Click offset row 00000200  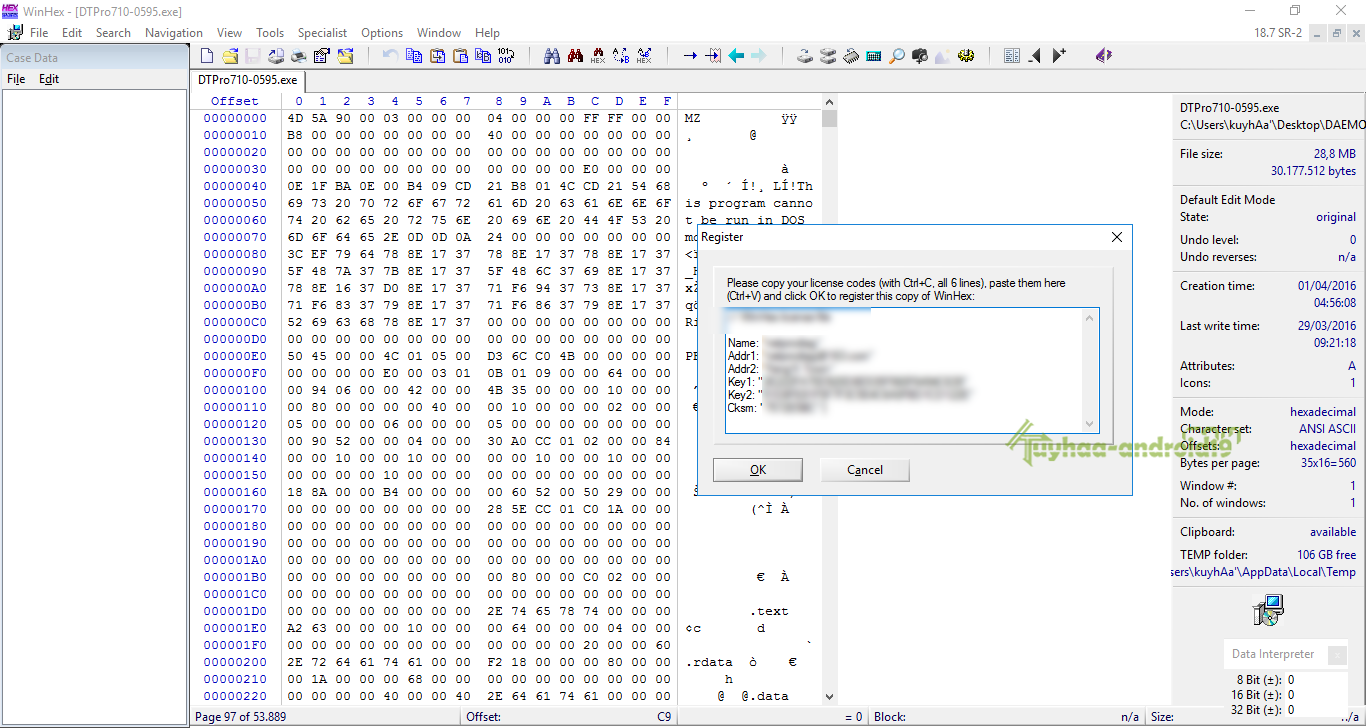click(x=235, y=662)
